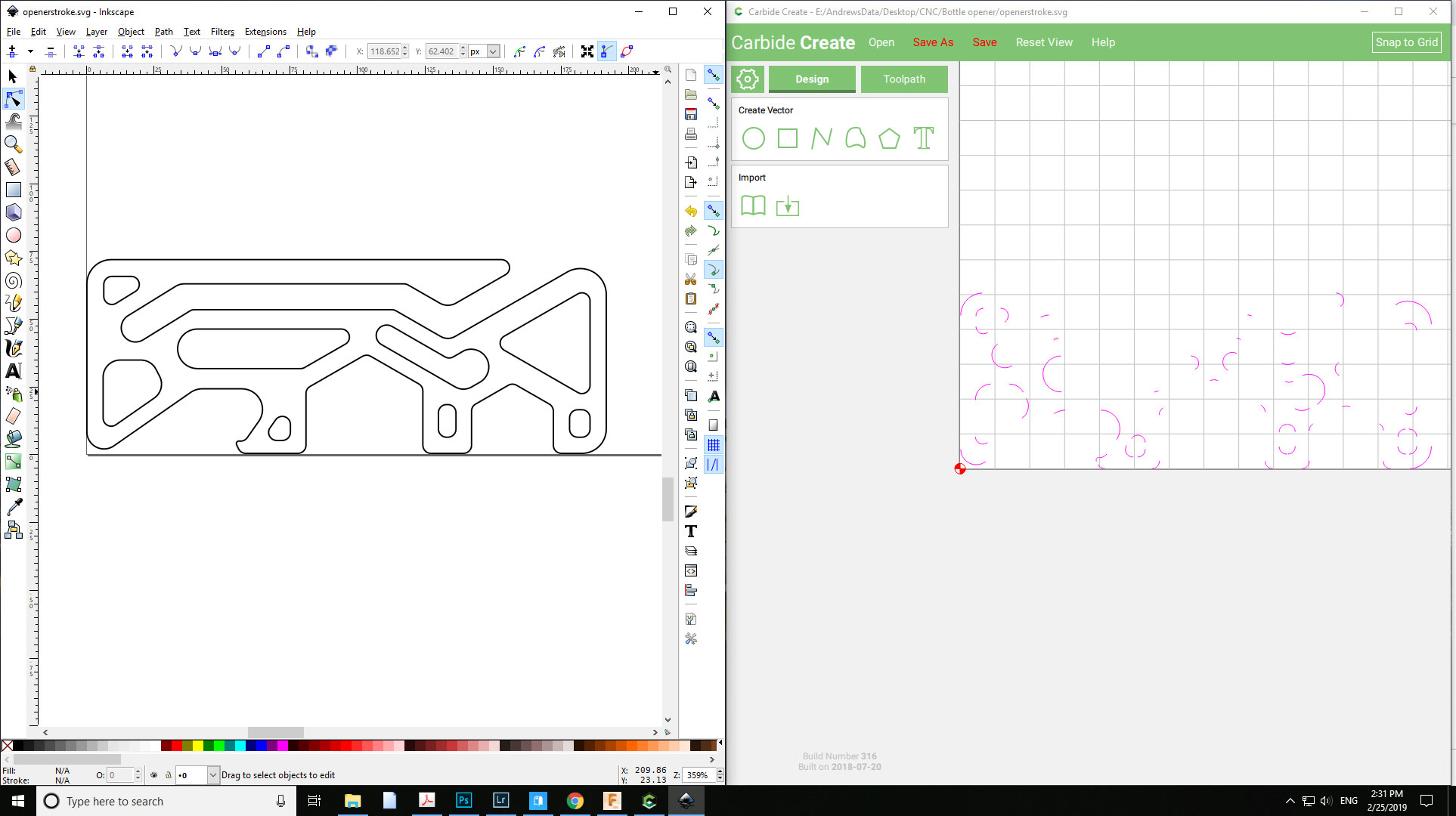Image resolution: width=1456 pixels, height=816 pixels.
Task: Select the Text tool in Inkscape's toolbox
Action: click(13, 371)
